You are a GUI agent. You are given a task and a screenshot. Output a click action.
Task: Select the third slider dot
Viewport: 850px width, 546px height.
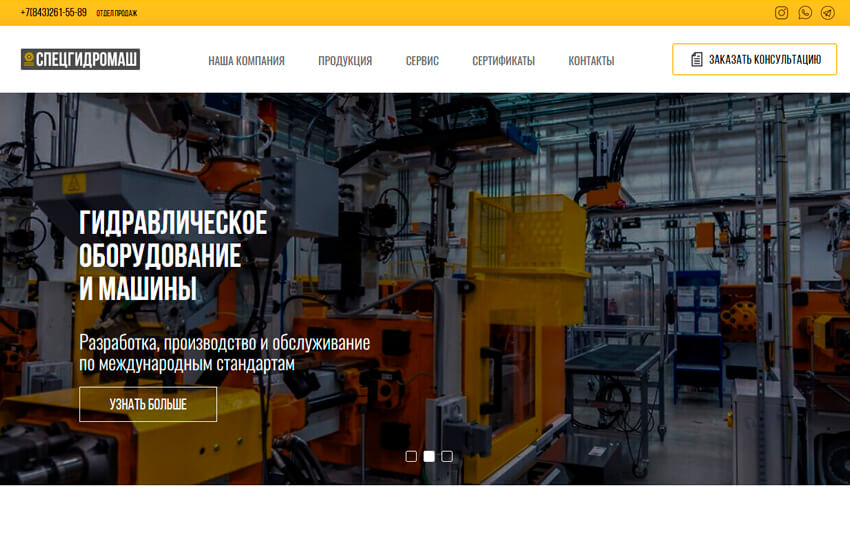pos(447,457)
